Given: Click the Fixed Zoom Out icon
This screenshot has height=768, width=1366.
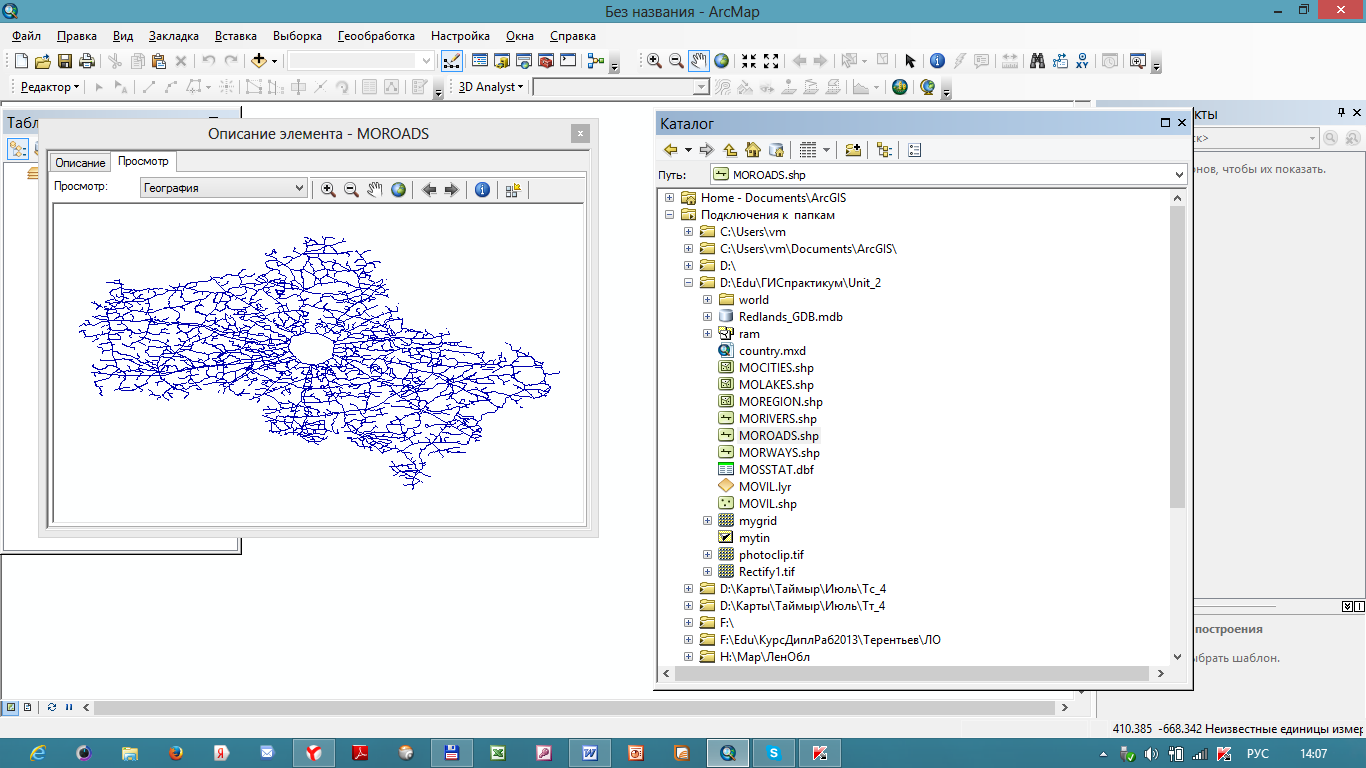Looking at the screenshot, I should pos(772,61).
